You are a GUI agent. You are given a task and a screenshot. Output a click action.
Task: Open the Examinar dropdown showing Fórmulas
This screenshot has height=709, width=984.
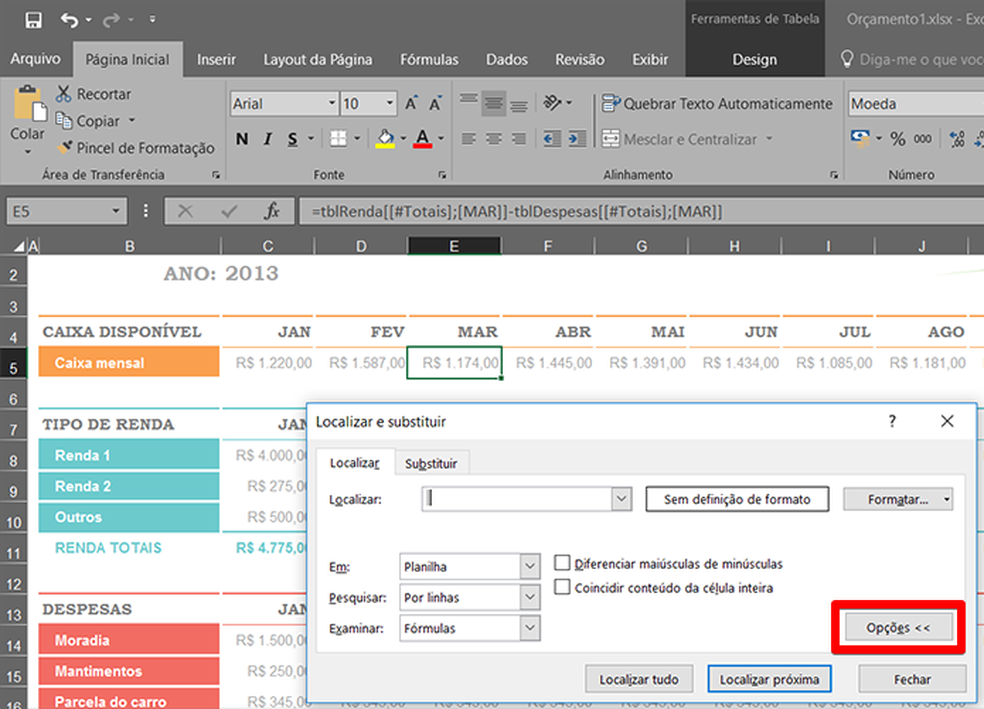(x=530, y=628)
